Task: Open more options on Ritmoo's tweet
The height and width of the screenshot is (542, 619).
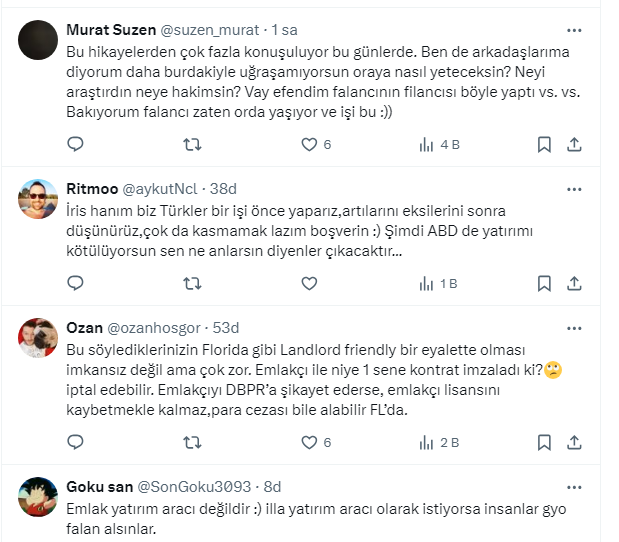Action: (574, 189)
